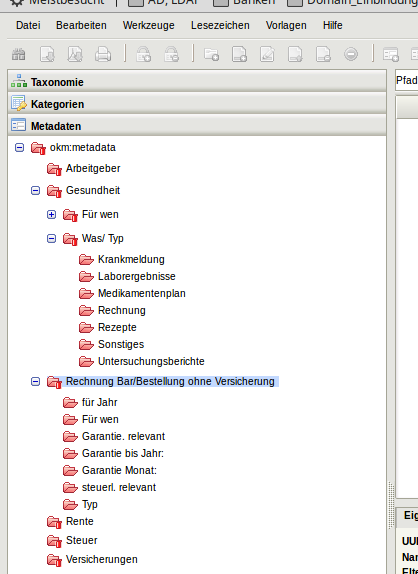Viewport: 418px width, 574px height.
Task: Click the folder icon next to Gesundheit
Action: 54,191
